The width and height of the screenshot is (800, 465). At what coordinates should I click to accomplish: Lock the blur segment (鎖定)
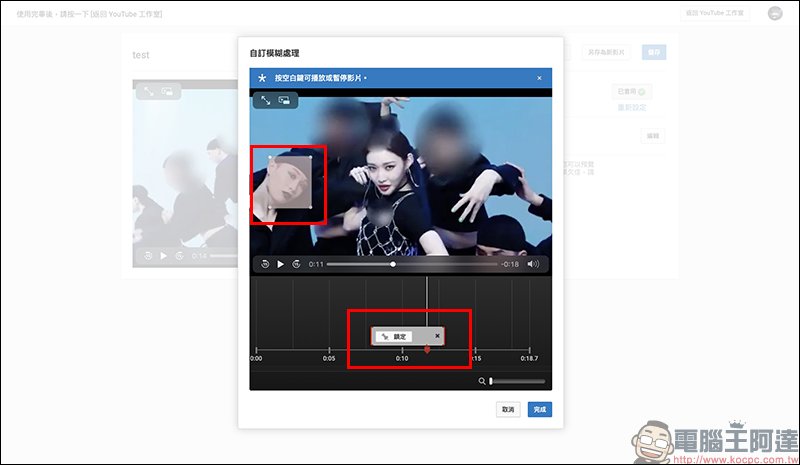394,336
